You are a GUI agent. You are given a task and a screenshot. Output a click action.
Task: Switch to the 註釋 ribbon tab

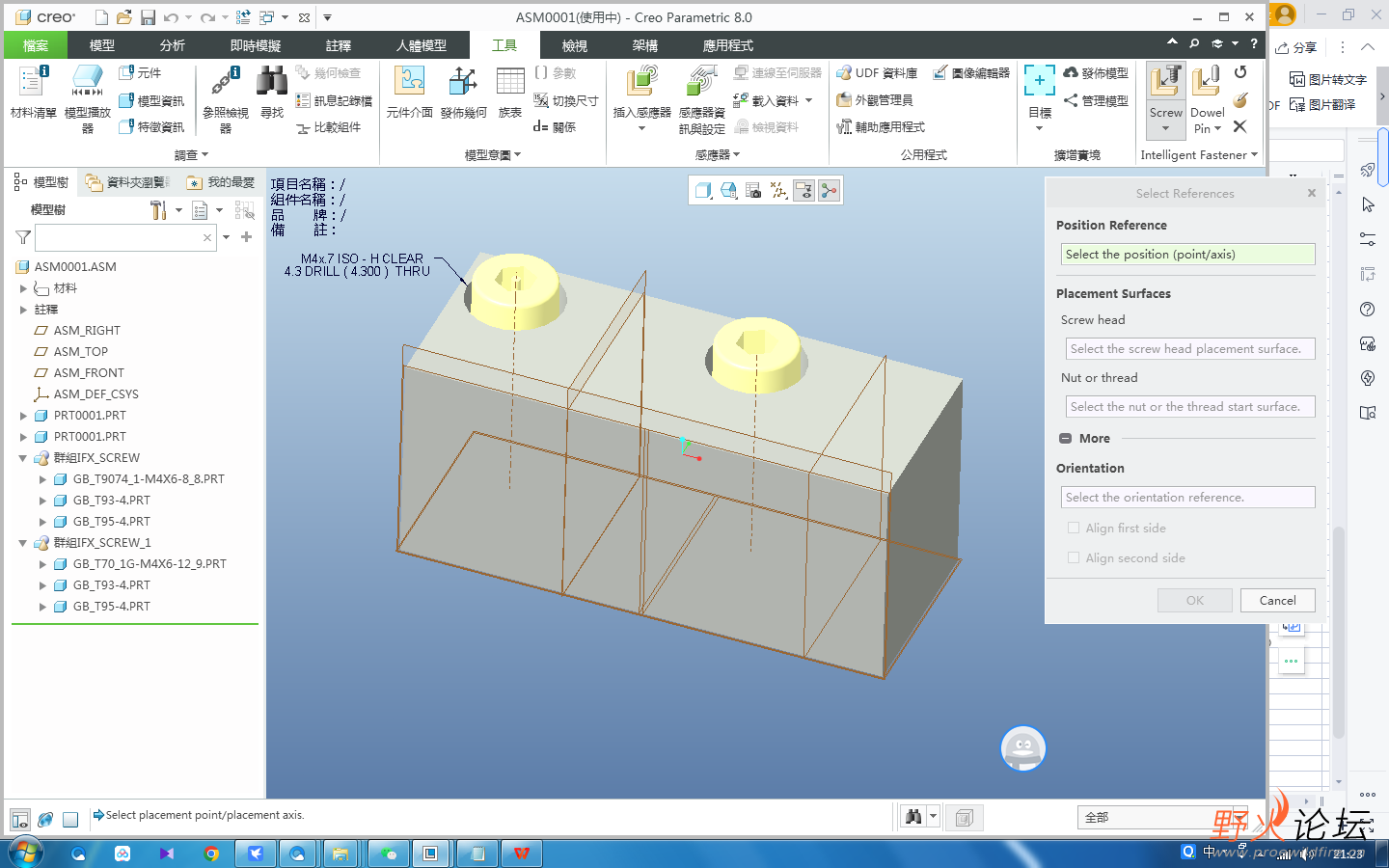339,45
